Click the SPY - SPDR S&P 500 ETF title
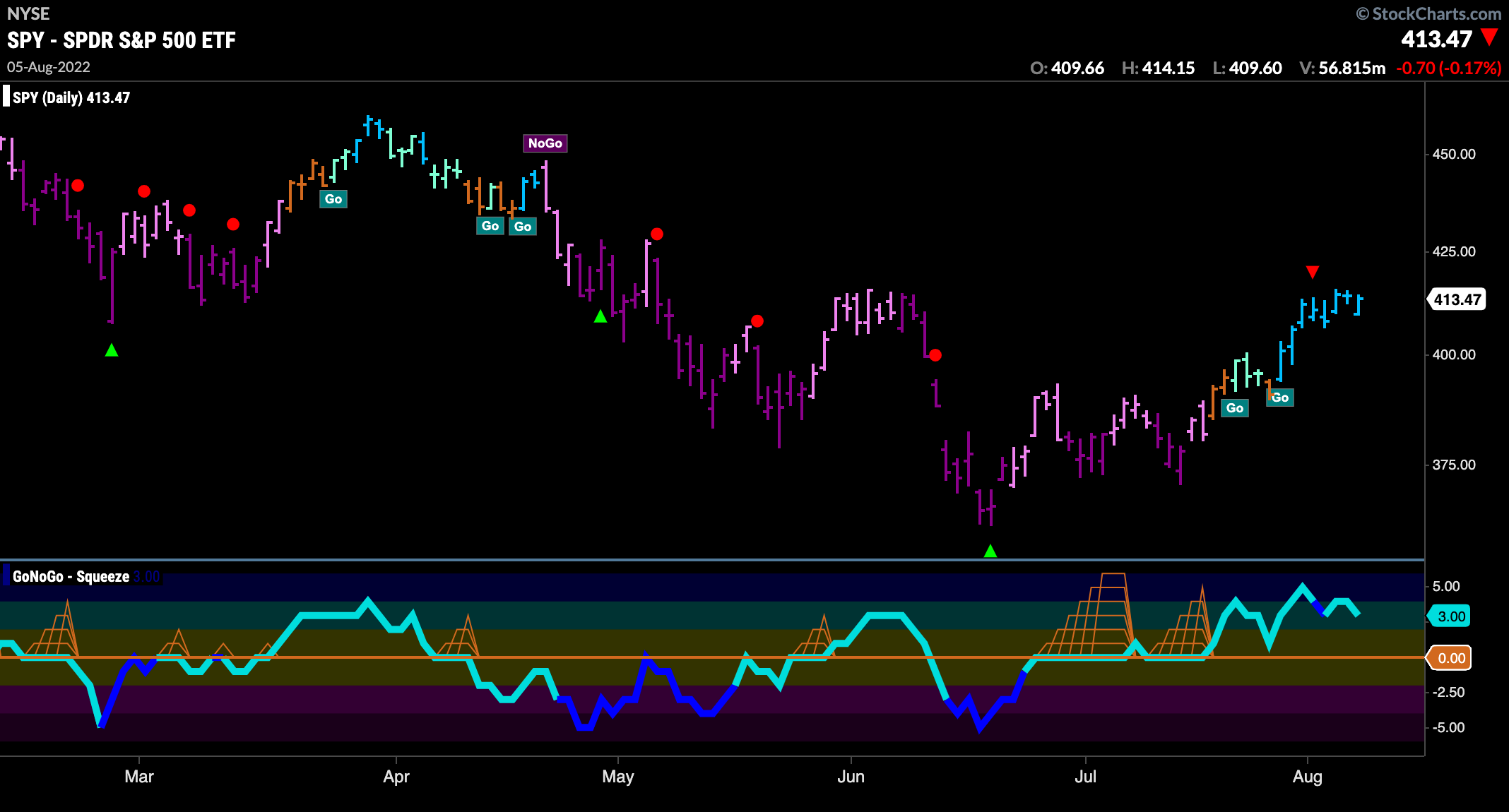1509x812 pixels. pos(122,40)
